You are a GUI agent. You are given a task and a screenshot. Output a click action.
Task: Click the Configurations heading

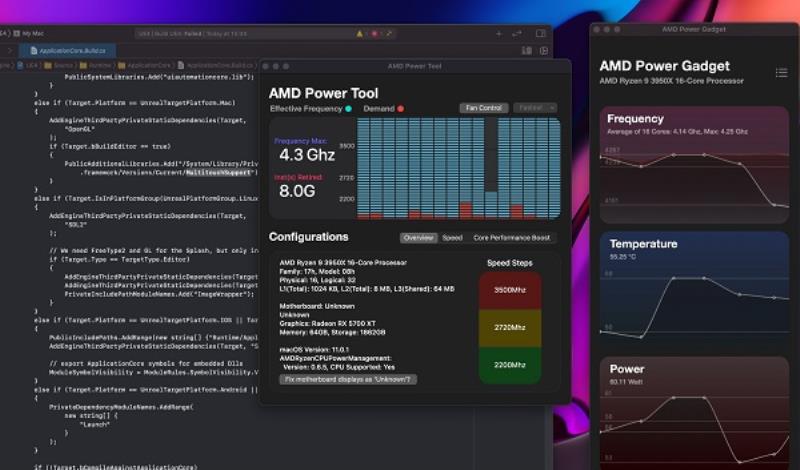309,237
